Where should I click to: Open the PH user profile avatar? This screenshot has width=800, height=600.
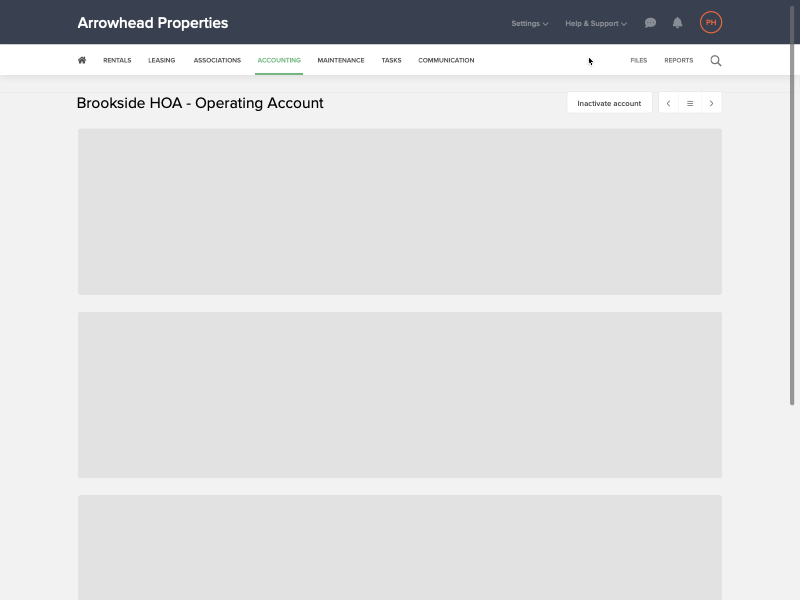(x=711, y=22)
